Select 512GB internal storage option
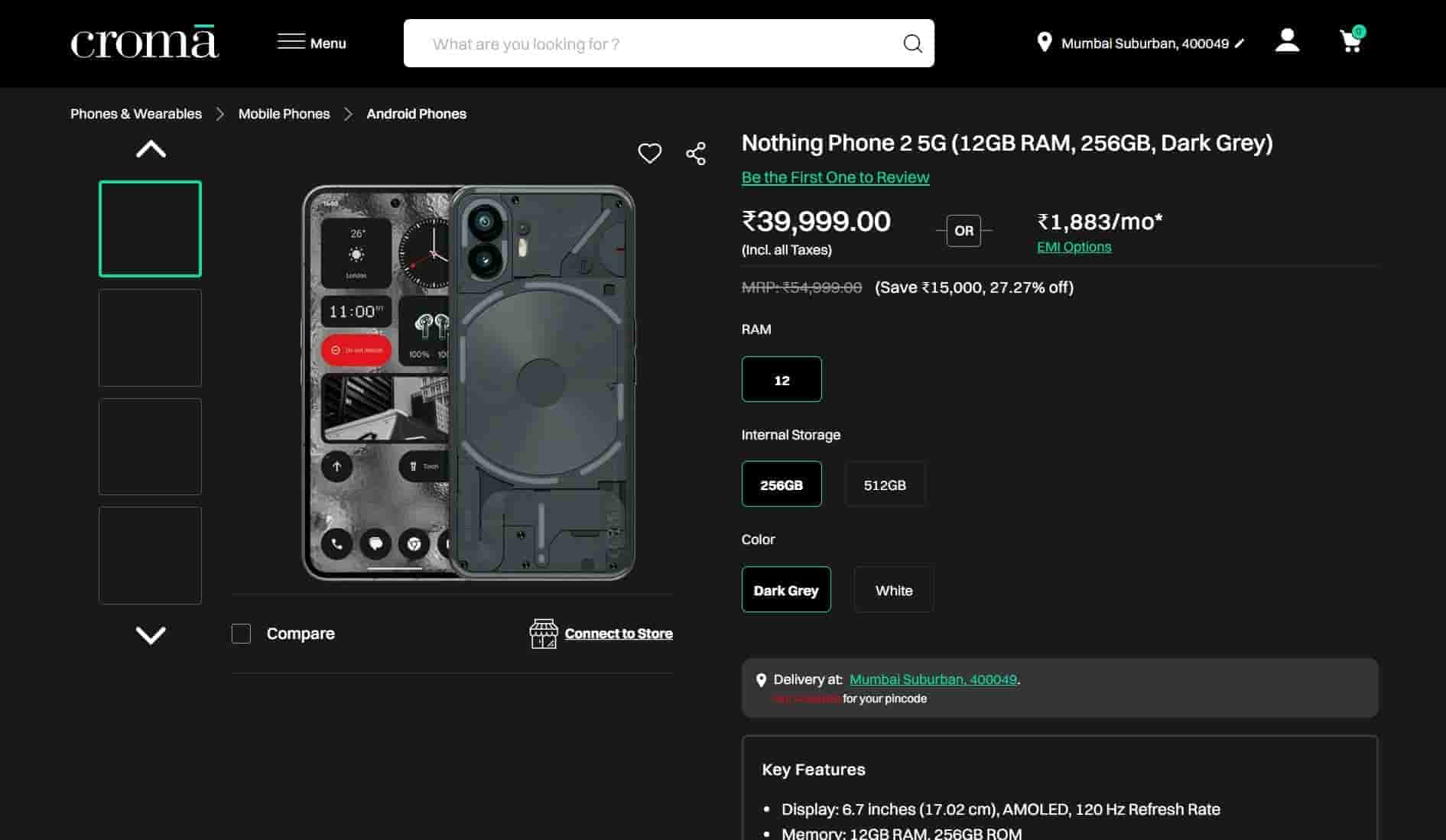 click(x=885, y=485)
